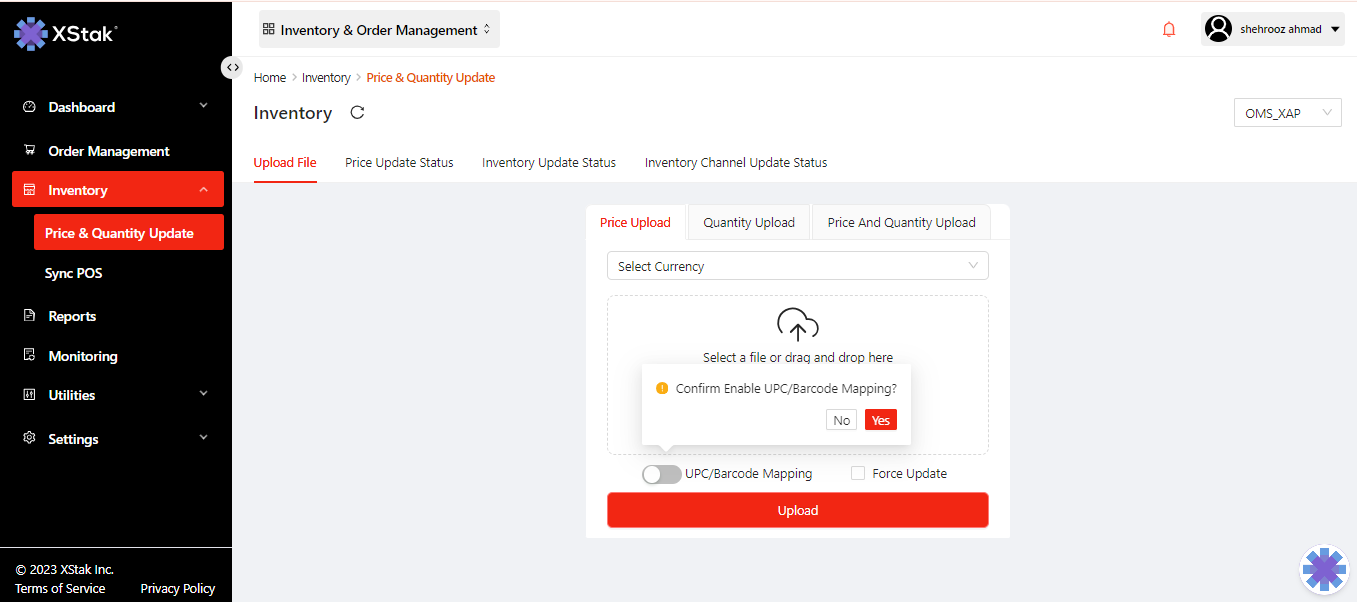The height and width of the screenshot is (602, 1357).
Task: Open the XStak chat widget icon
Action: pyautogui.click(x=1324, y=569)
